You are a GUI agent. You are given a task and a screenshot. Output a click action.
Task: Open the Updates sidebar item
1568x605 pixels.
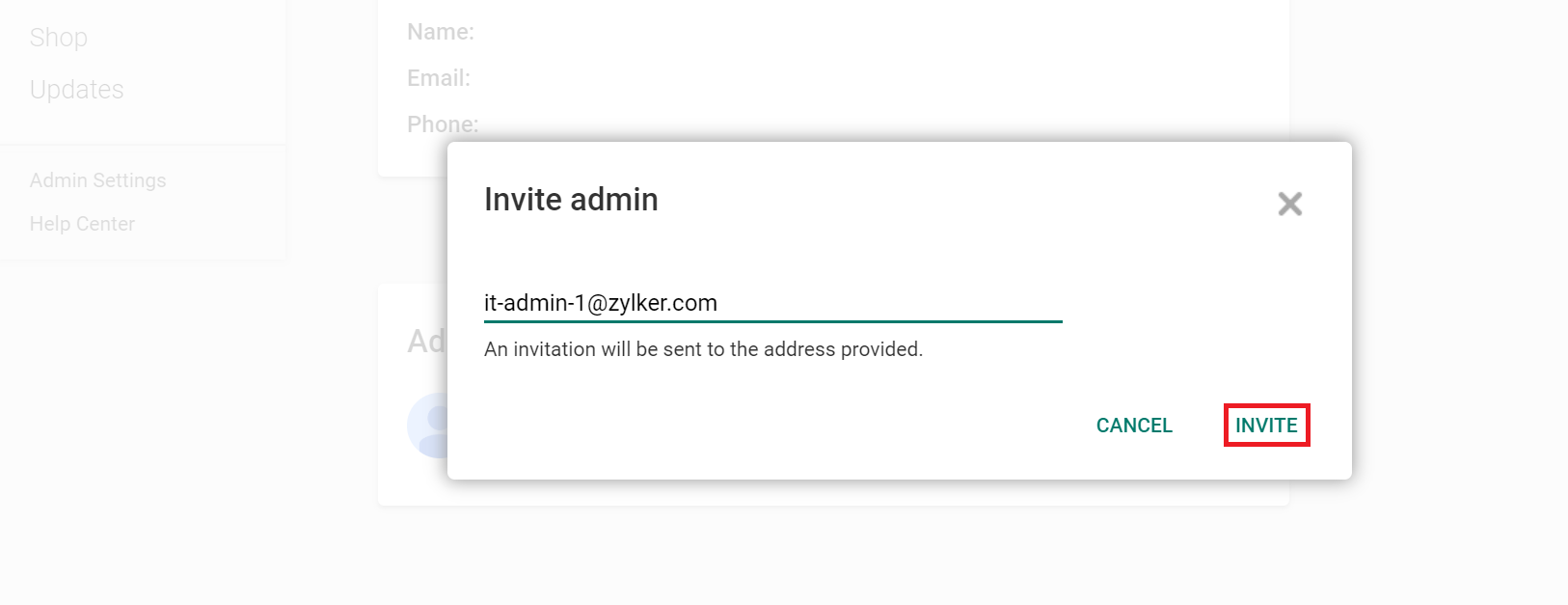(77, 90)
